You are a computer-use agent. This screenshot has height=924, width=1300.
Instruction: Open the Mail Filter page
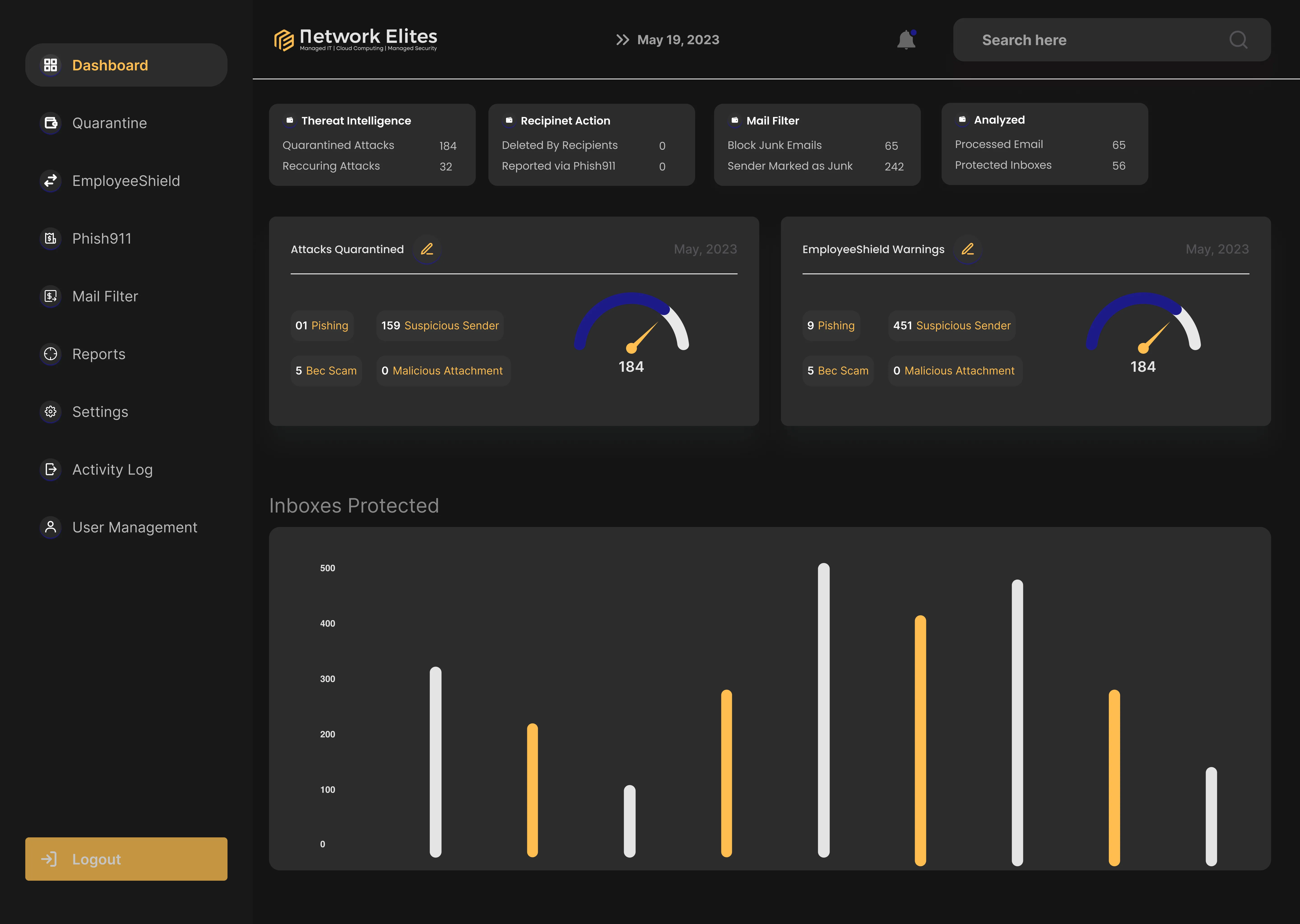click(x=105, y=296)
